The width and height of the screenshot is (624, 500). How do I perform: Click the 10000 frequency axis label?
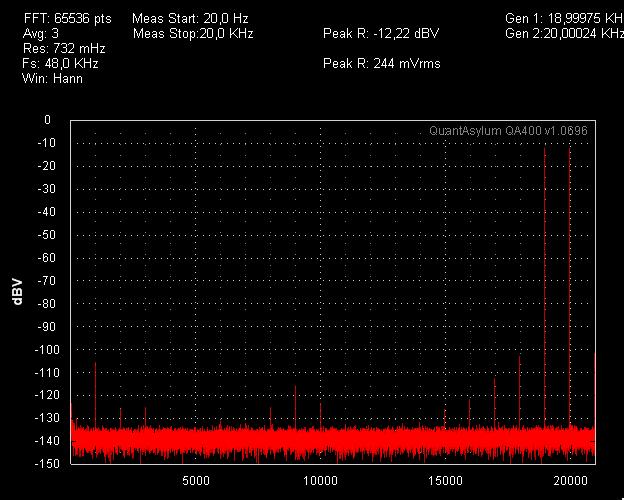coord(320,481)
